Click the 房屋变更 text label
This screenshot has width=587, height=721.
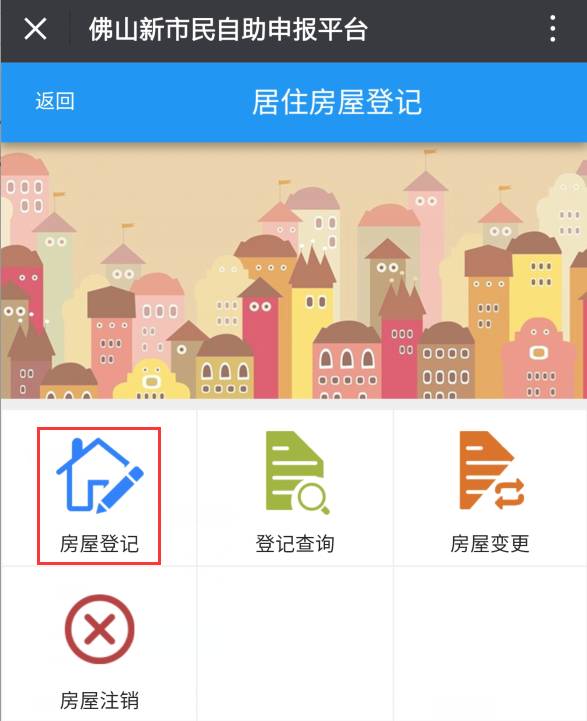[x=490, y=544]
